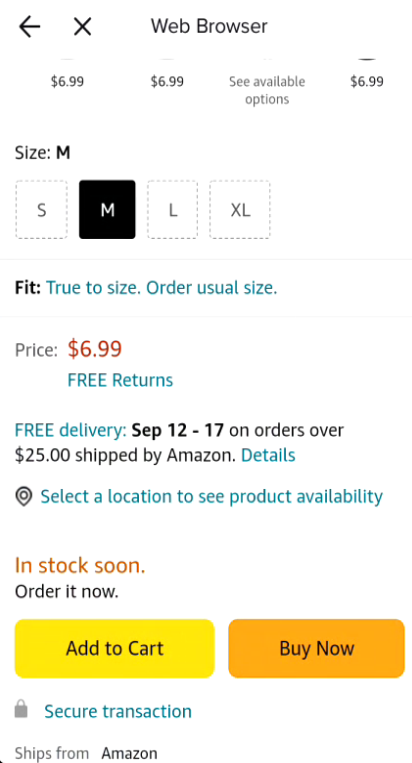The width and height of the screenshot is (412, 763).
Task: Open FREE Returns link
Action: (x=120, y=380)
